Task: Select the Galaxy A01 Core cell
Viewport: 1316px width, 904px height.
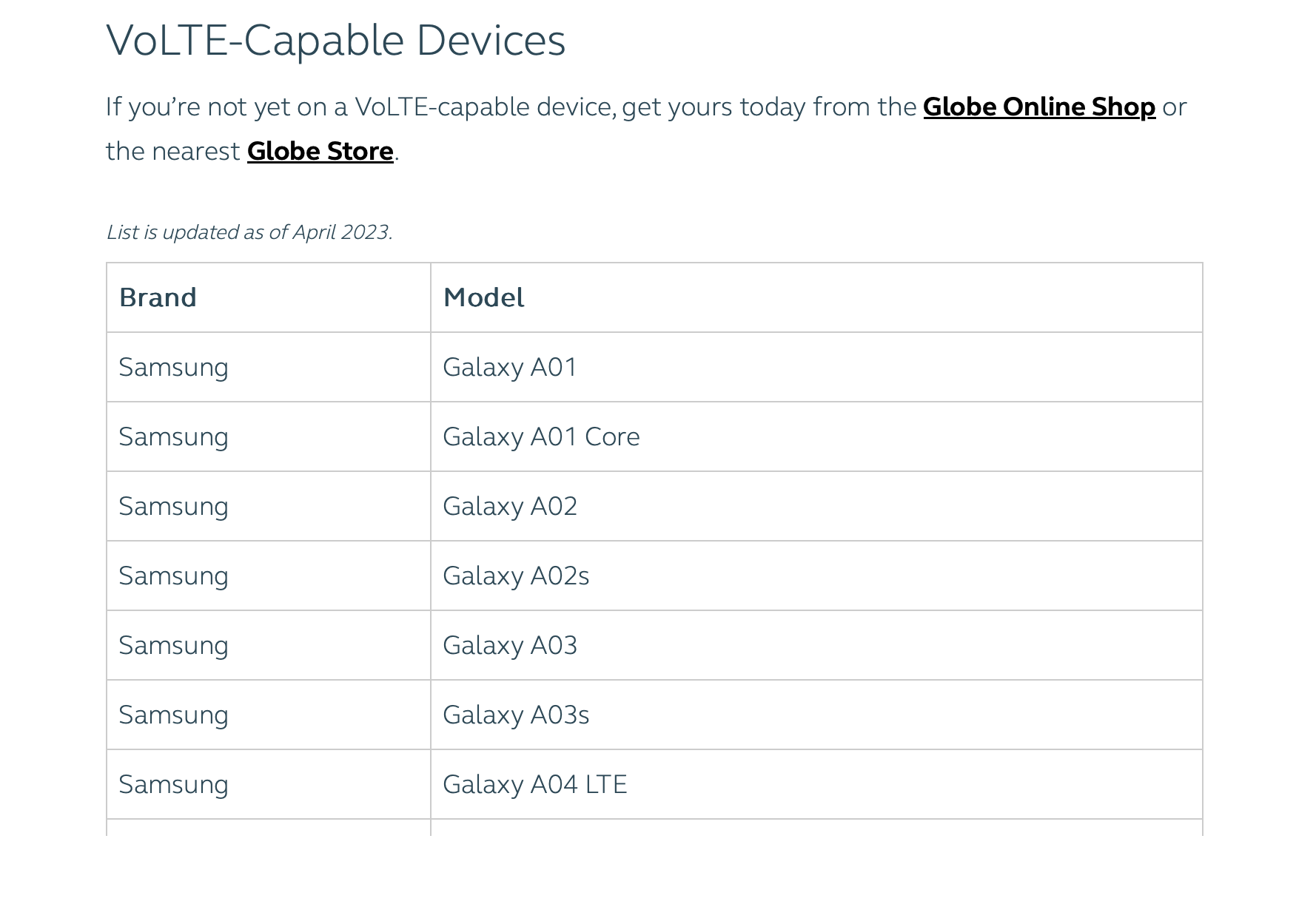Action: coord(541,437)
